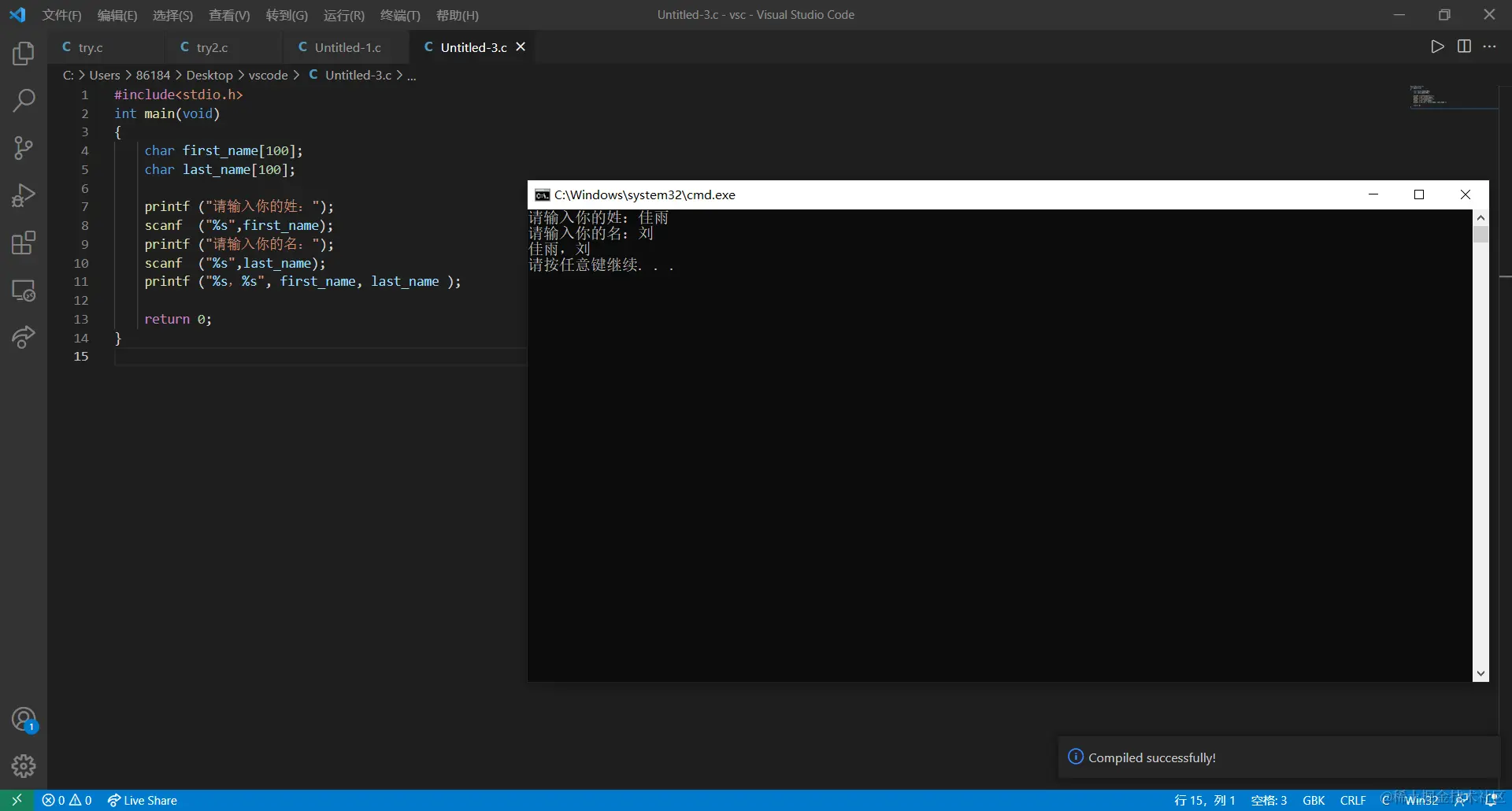Open the Remote Explorer view
The width and height of the screenshot is (1512, 811).
point(24,291)
